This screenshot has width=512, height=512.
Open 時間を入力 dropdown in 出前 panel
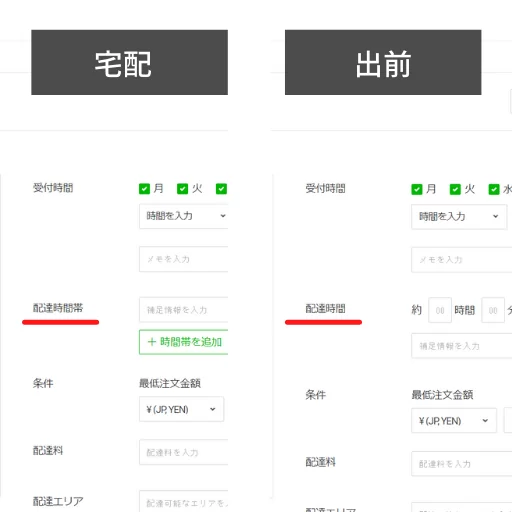coord(459,217)
